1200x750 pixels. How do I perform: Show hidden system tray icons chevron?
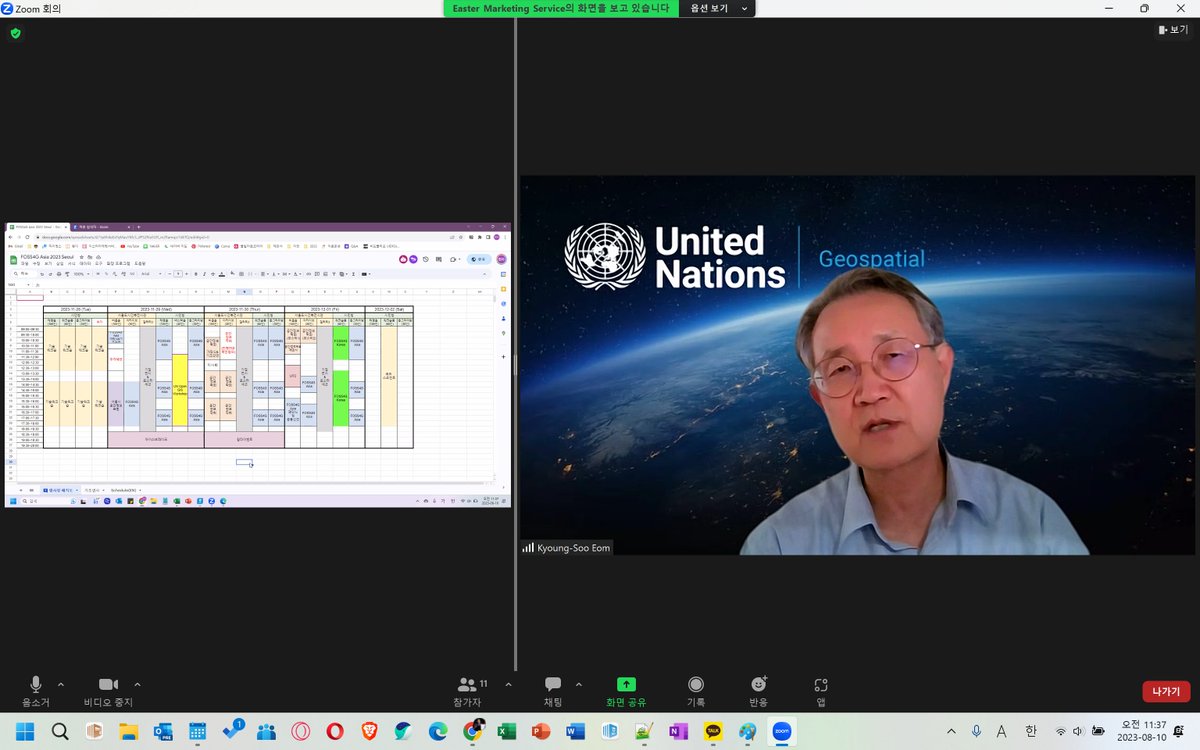pos(951,732)
